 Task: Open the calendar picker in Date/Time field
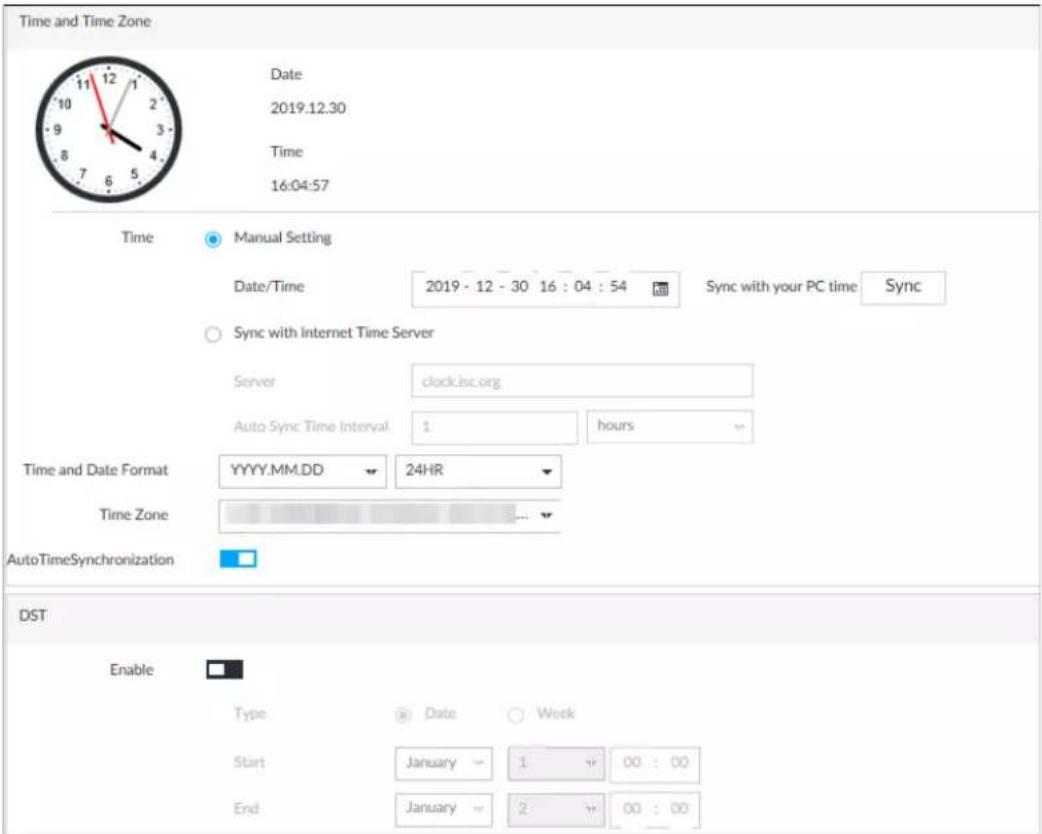(x=660, y=288)
